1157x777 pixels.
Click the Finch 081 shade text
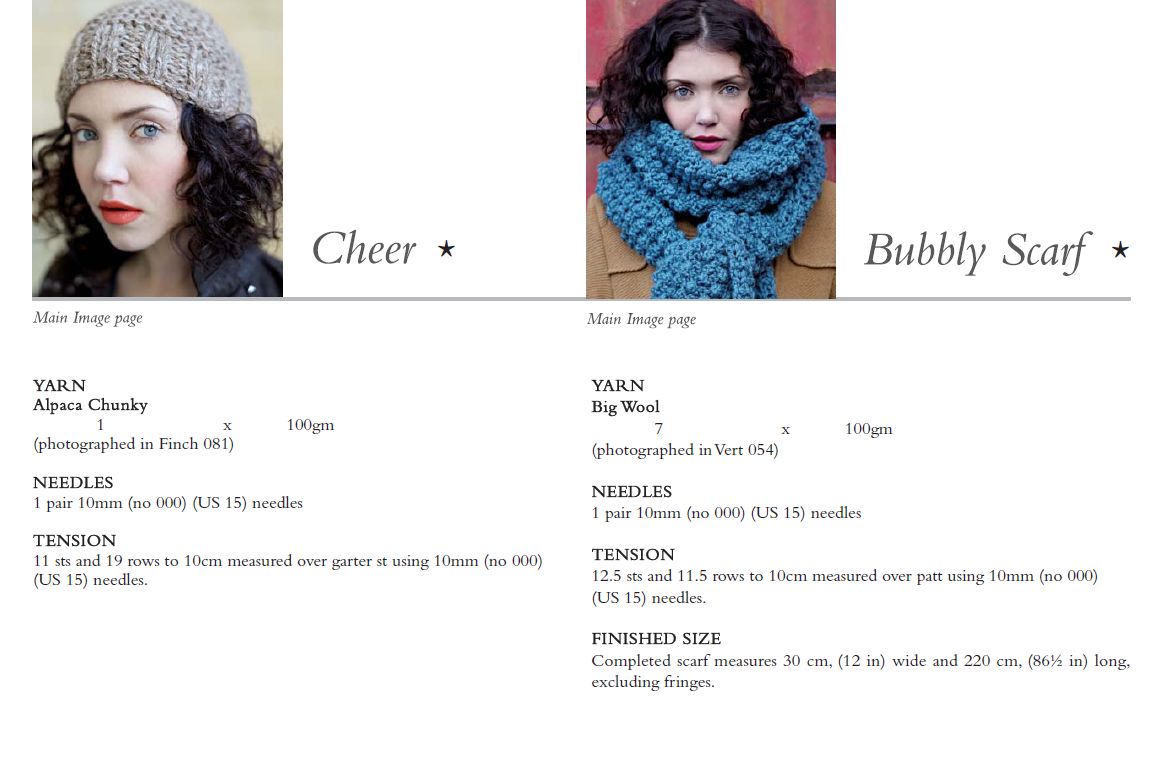tap(193, 444)
